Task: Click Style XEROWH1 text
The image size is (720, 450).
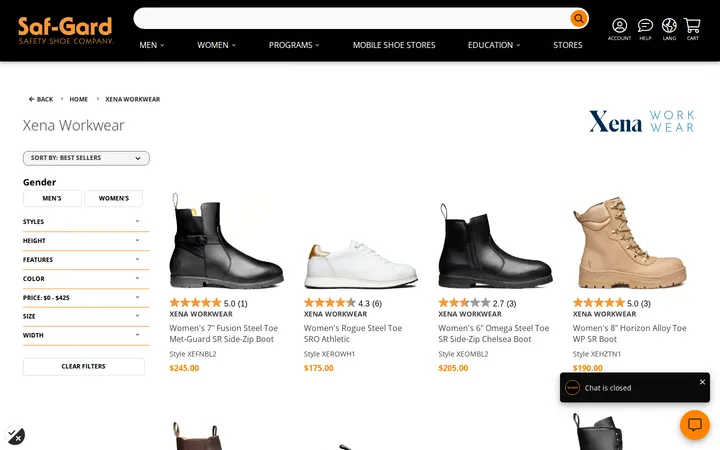Action: [x=329, y=354]
